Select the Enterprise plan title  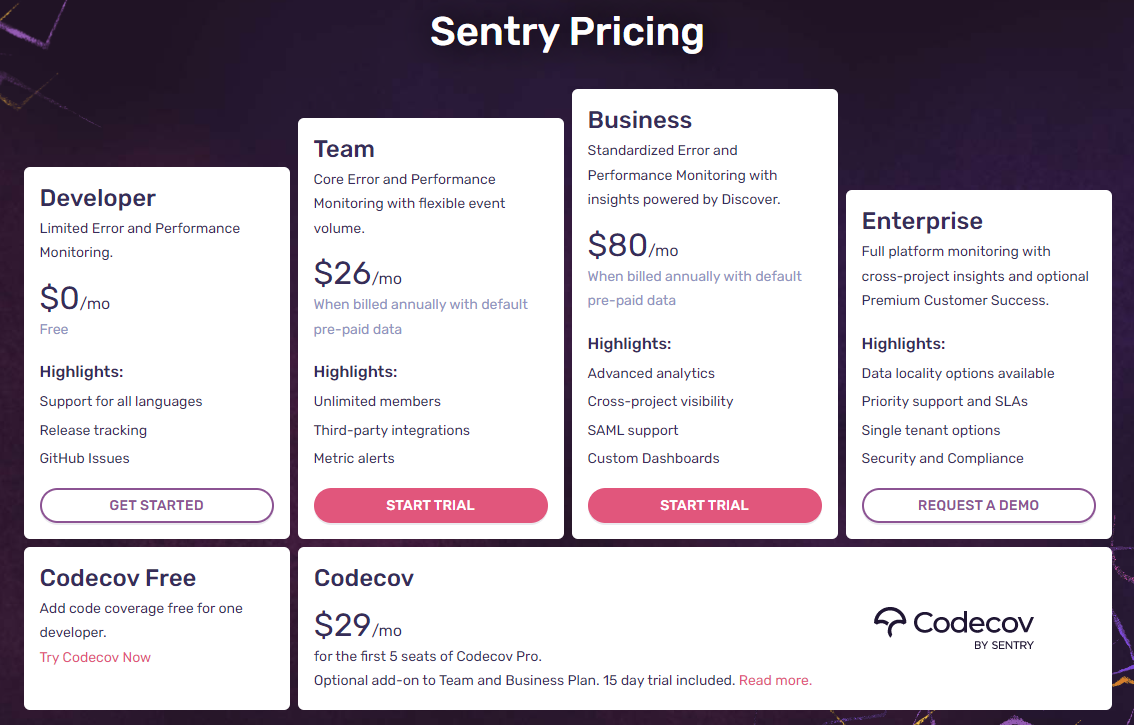(922, 221)
